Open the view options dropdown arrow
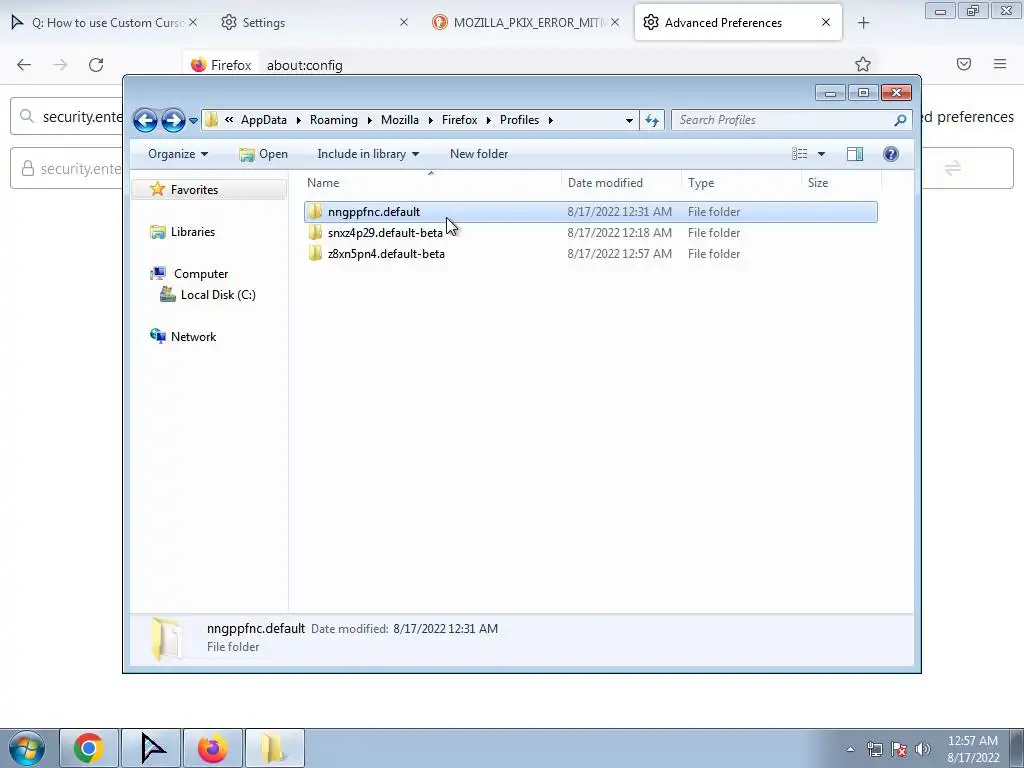The image size is (1024, 768). tap(821, 154)
